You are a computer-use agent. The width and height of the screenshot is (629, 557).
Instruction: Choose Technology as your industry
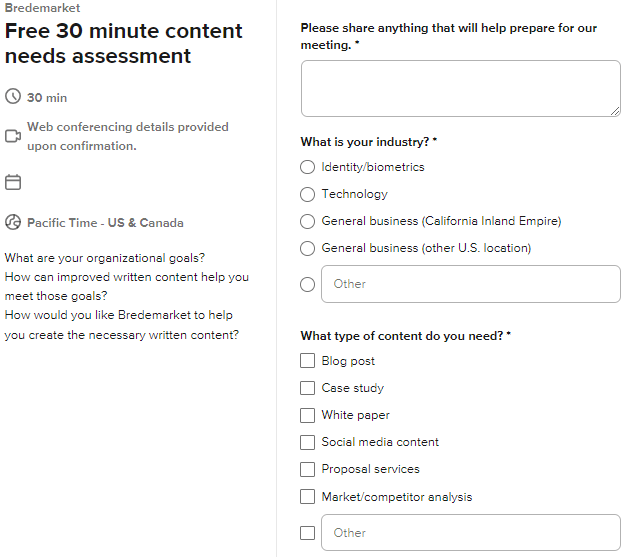pyautogui.click(x=308, y=194)
